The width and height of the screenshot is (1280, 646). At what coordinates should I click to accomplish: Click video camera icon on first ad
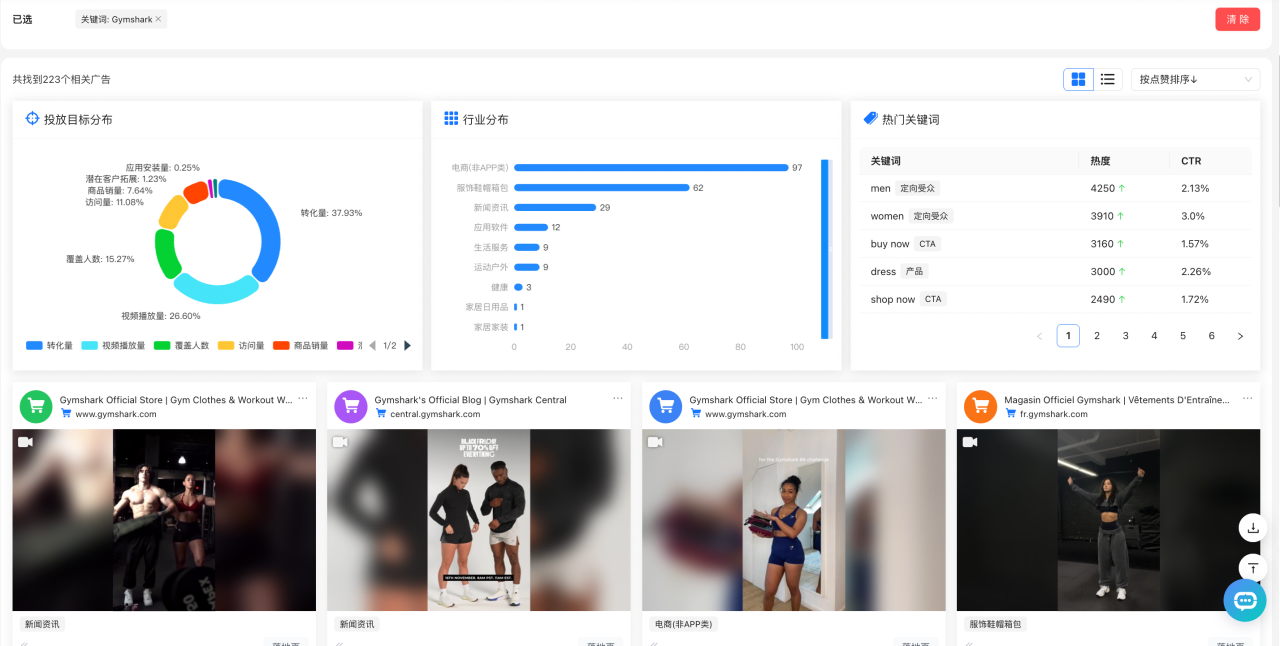(26, 442)
